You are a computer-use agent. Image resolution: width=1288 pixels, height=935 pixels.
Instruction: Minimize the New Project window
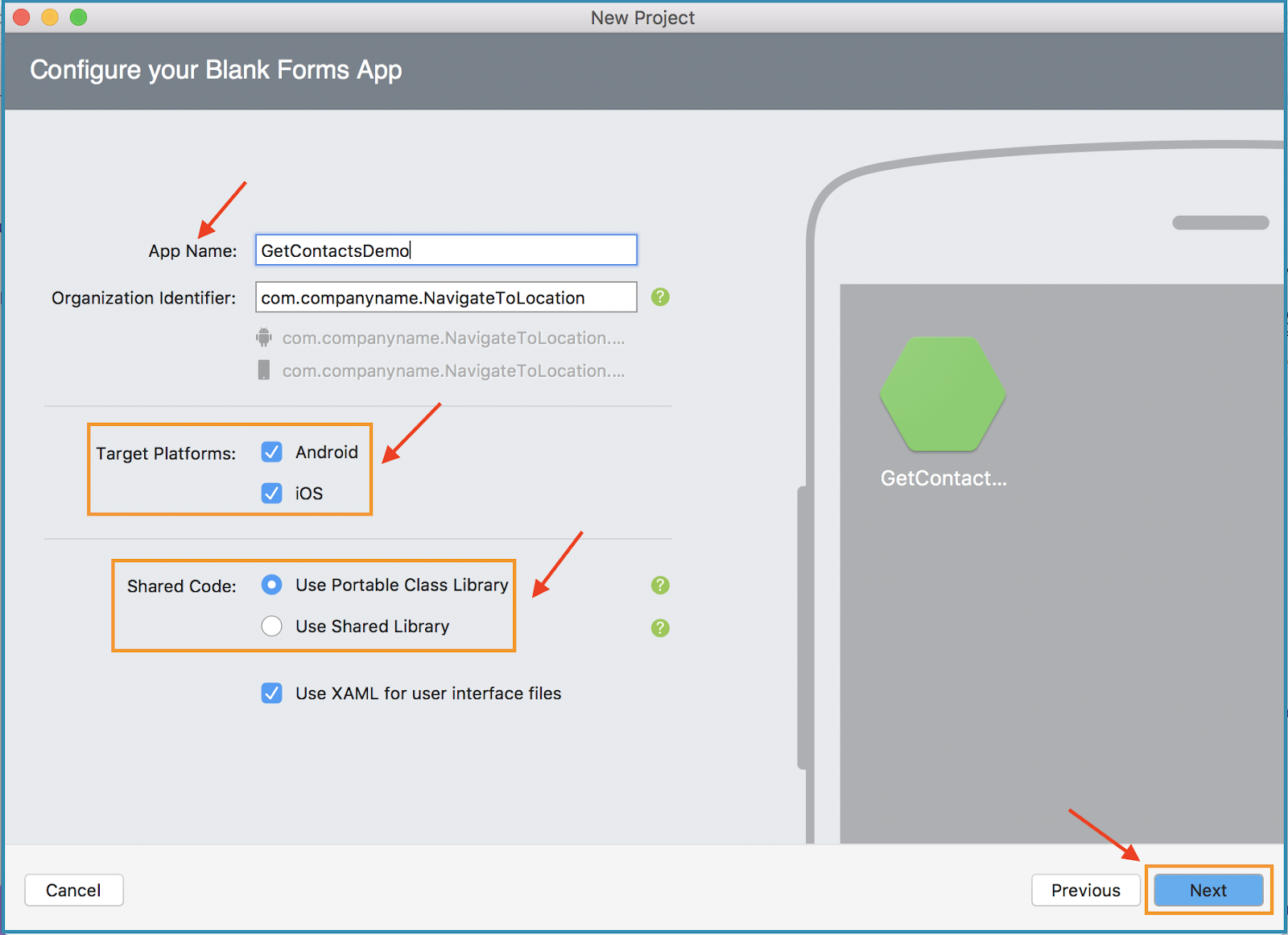tap(49, 16)
